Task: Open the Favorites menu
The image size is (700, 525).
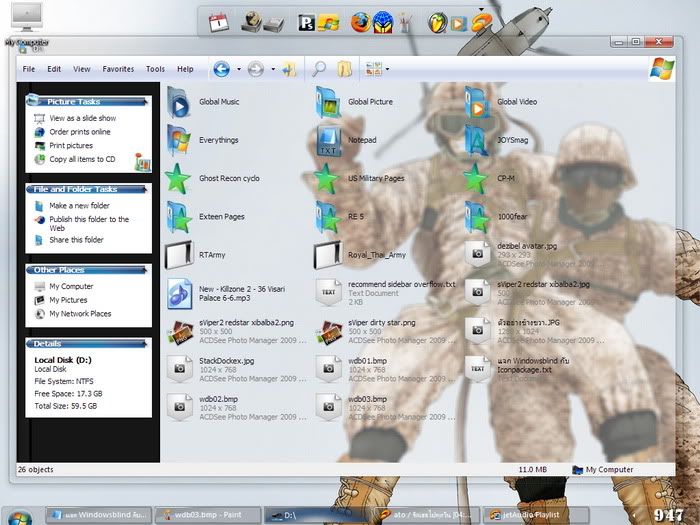Action: [118, 69]
